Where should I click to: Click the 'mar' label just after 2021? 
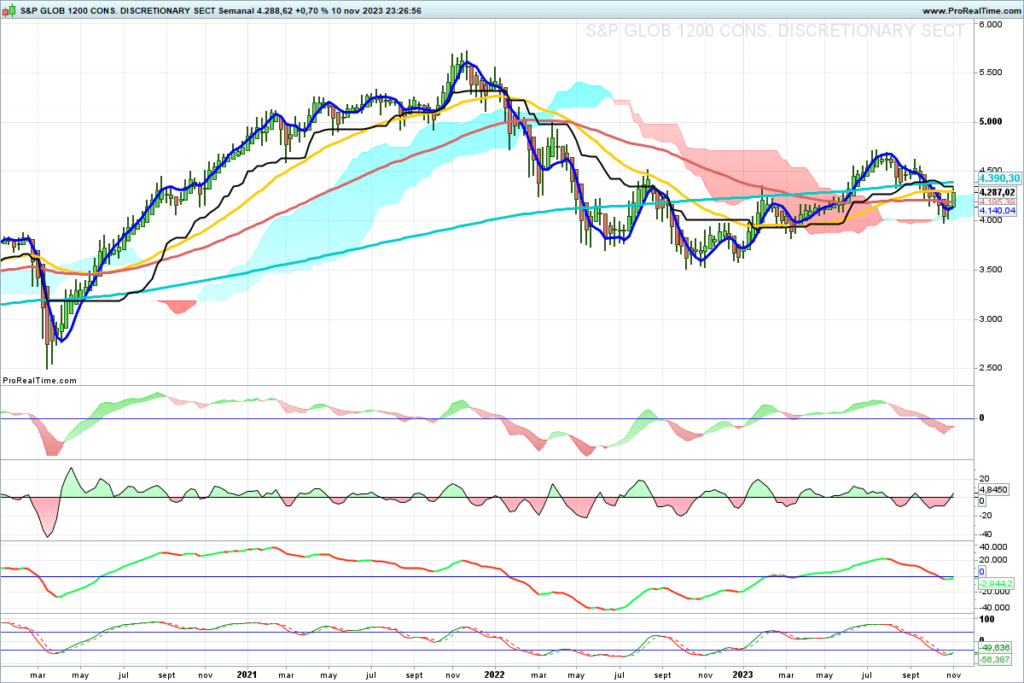[286, 675]
